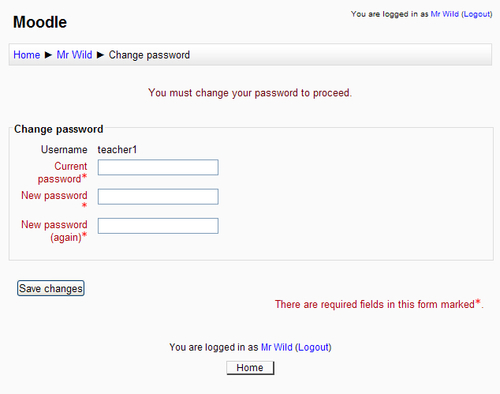Select the breadcrumb arrow after Home
The height and width of the screenshot is (394, 500).
tap(48, 55)
